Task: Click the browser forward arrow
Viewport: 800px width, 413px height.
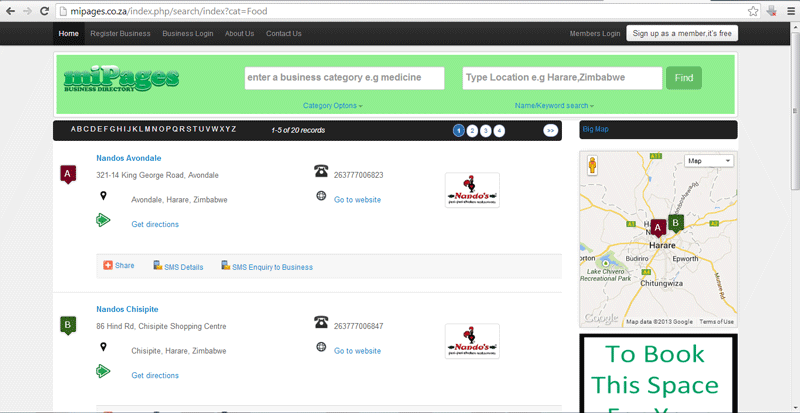Action: coord(28,11)
